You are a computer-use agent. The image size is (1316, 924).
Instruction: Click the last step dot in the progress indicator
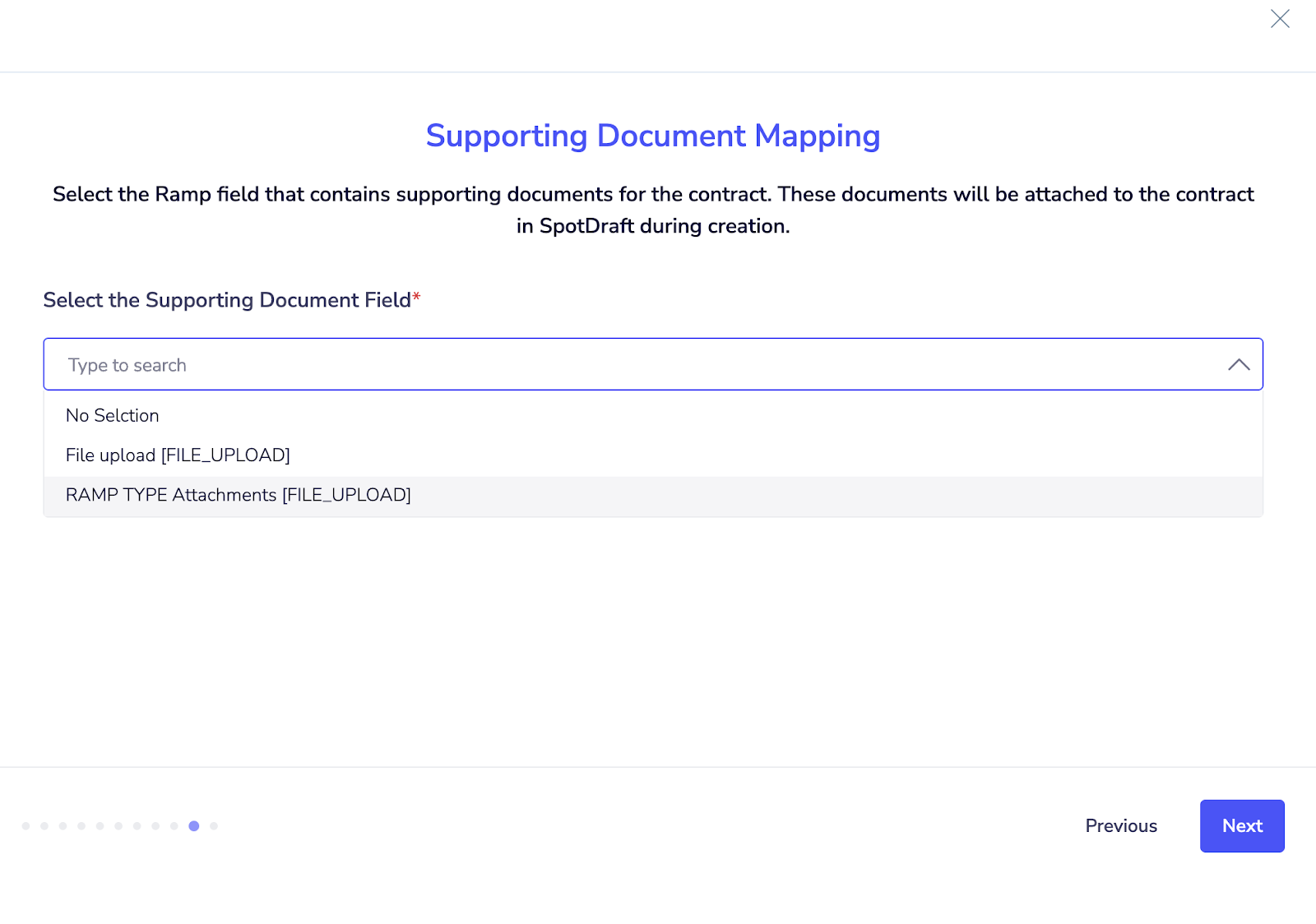[x=214, y=826]
